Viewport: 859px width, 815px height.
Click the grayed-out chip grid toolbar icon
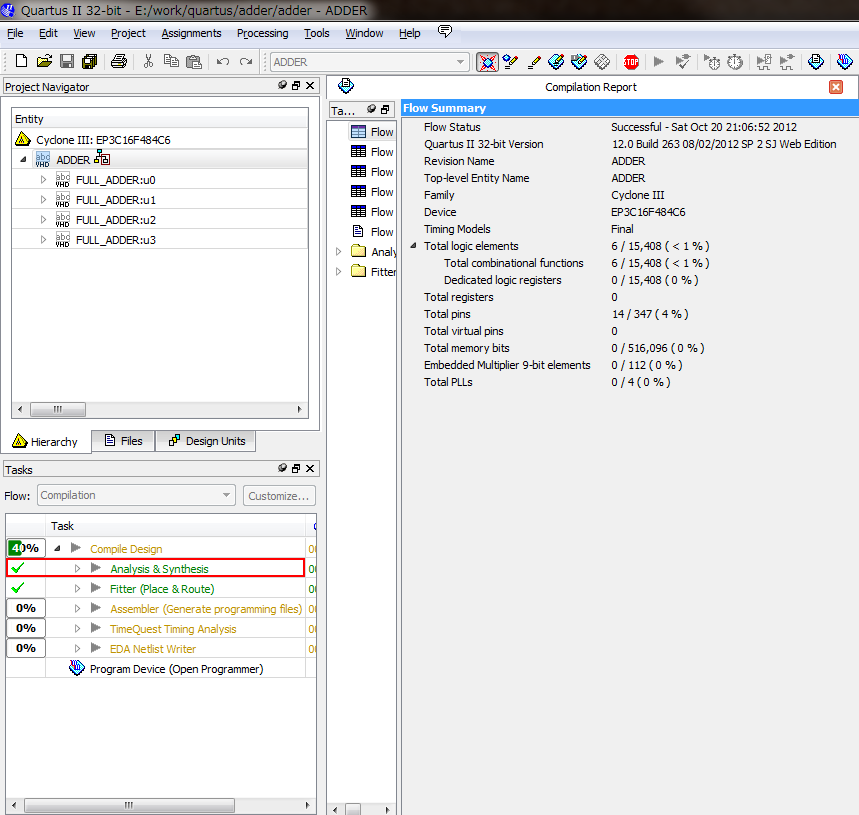click(x=602, y=62)
